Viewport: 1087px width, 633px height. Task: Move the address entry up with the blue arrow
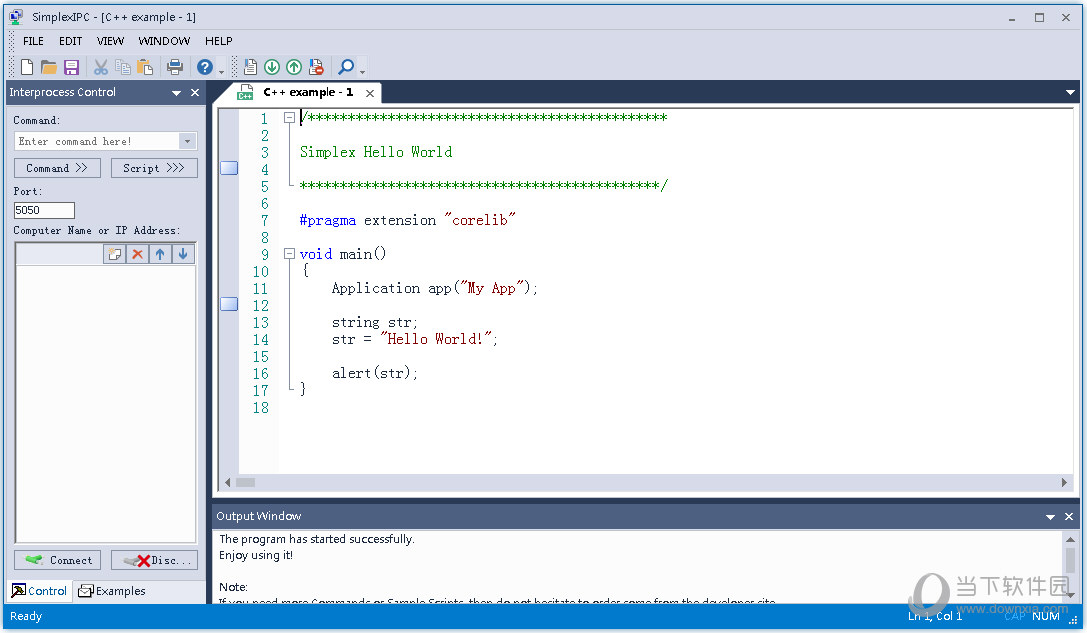(x=160, y=254)
